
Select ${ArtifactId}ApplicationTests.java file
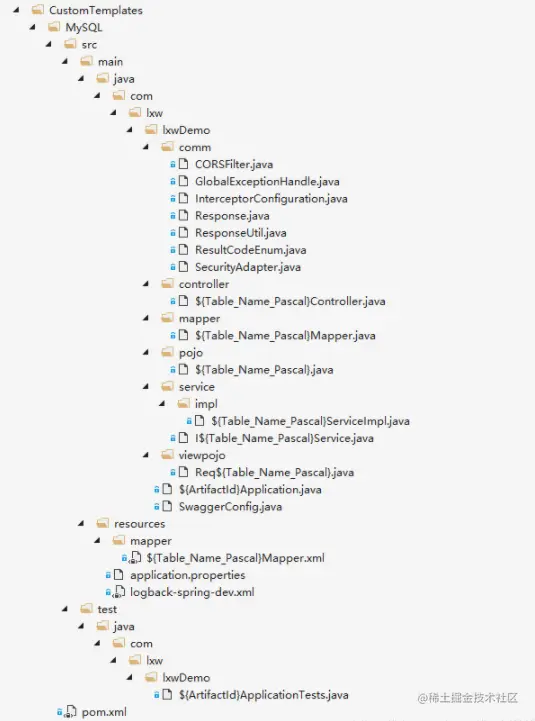[x=264, y=695]
